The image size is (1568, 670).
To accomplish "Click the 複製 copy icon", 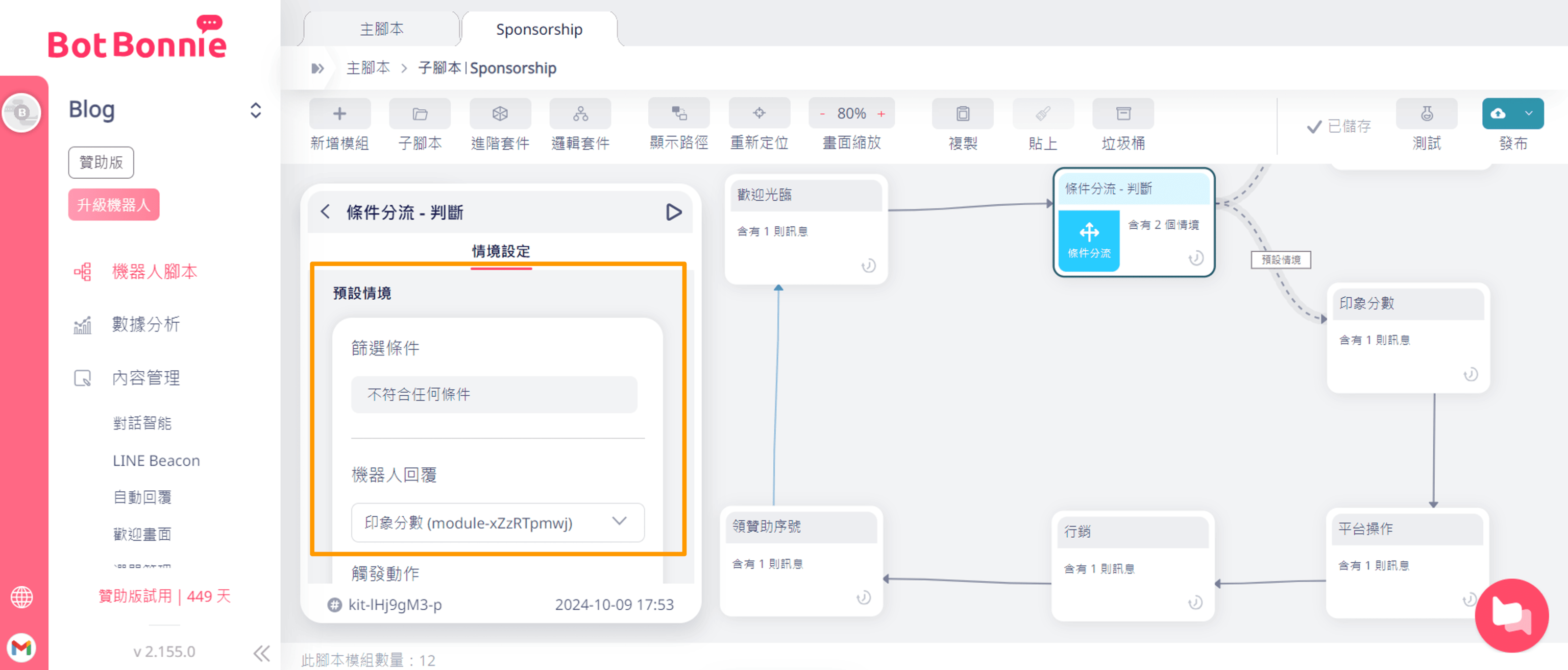I will coord(962,114).
